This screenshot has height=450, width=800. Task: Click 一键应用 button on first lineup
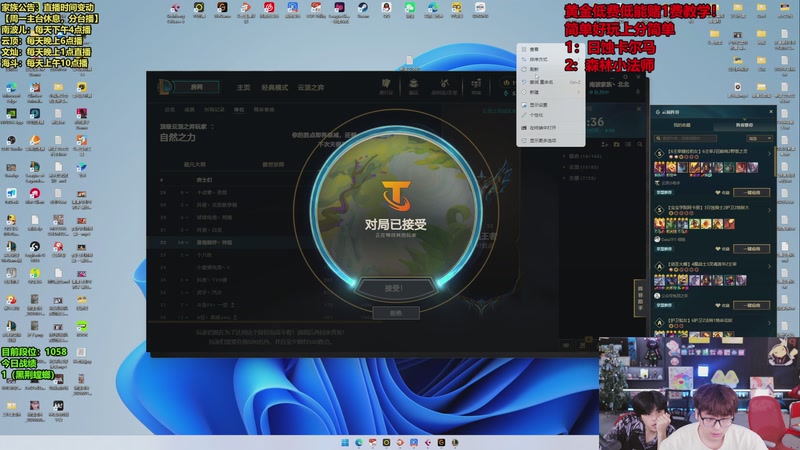(x=752, y=192)
